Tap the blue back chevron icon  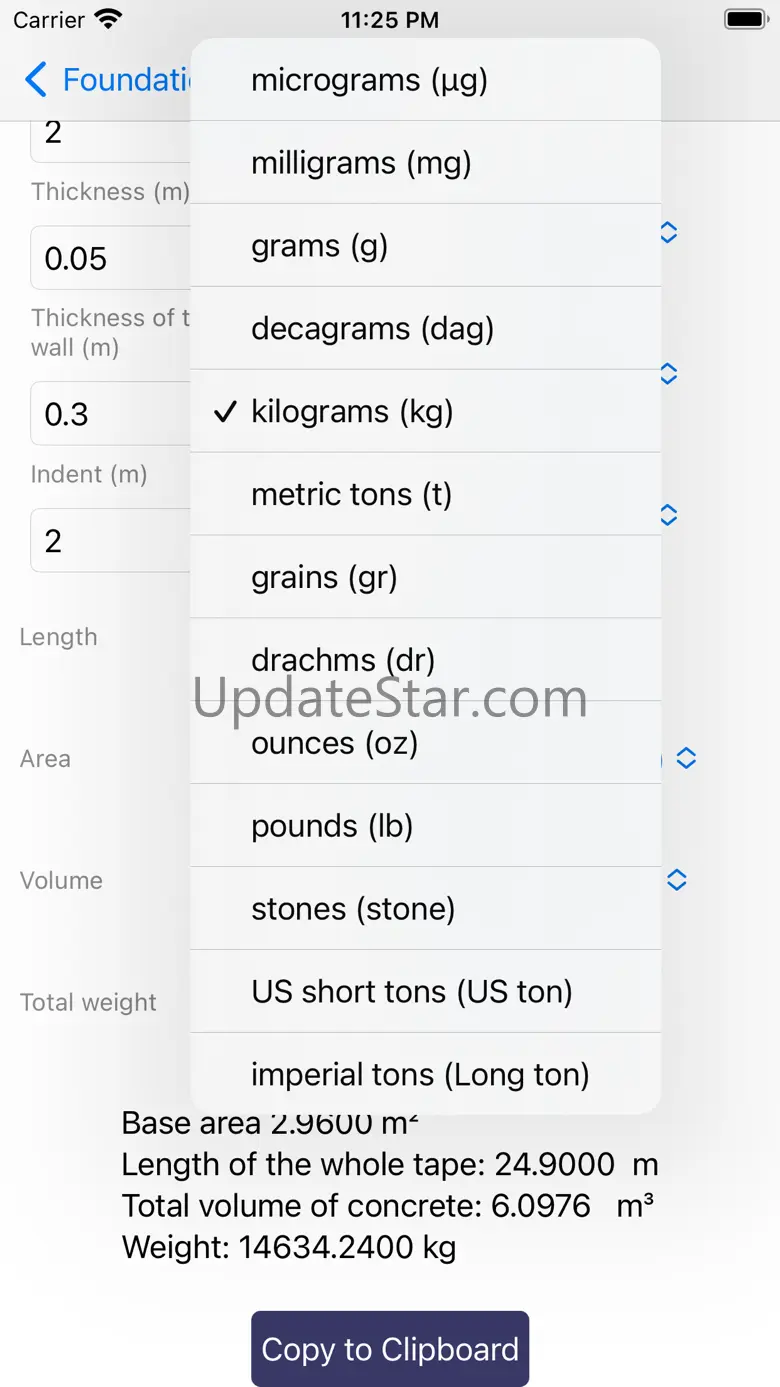pyautogui.click(x=36, y=80)
